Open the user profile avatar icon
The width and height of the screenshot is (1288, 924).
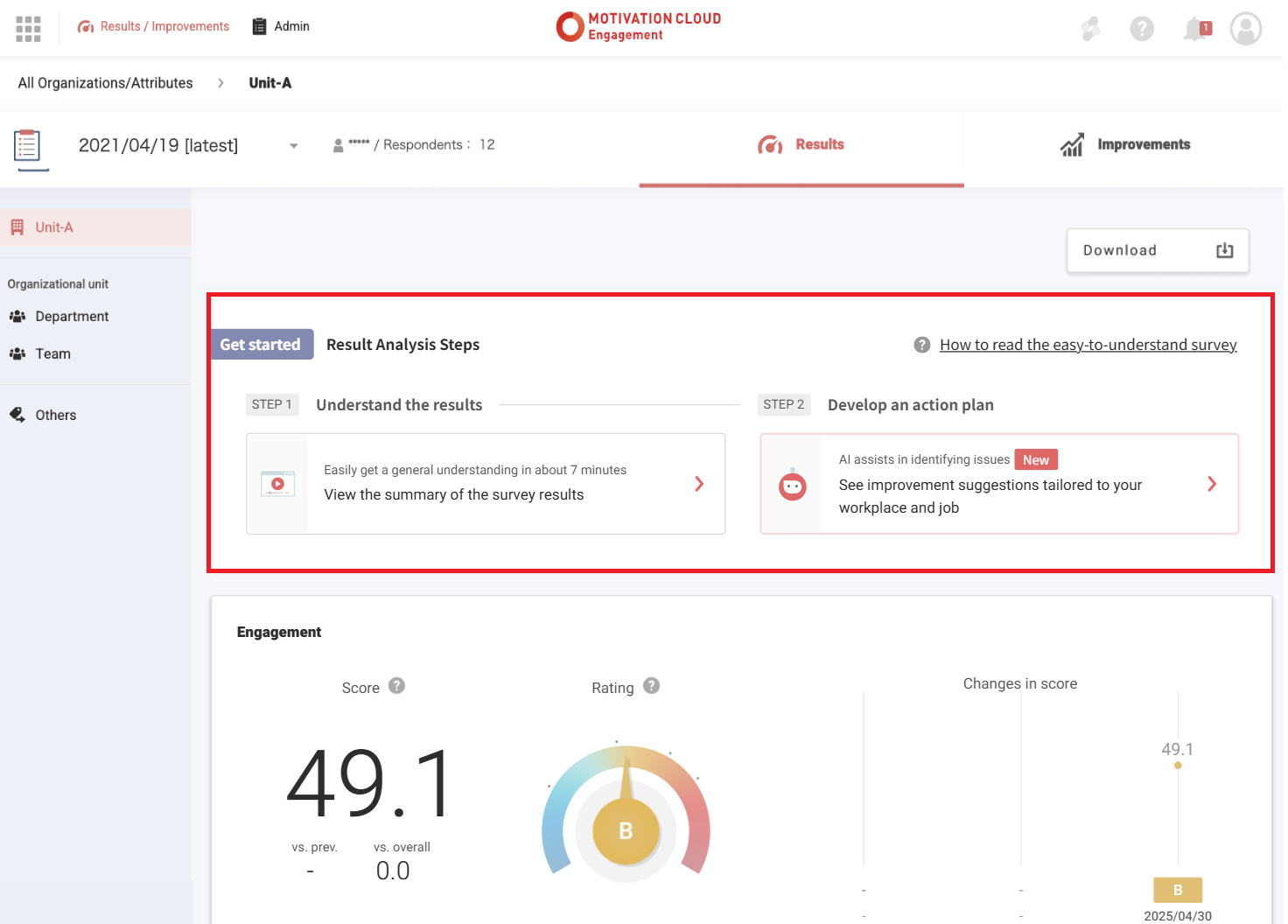click(x=1245, y=29)
